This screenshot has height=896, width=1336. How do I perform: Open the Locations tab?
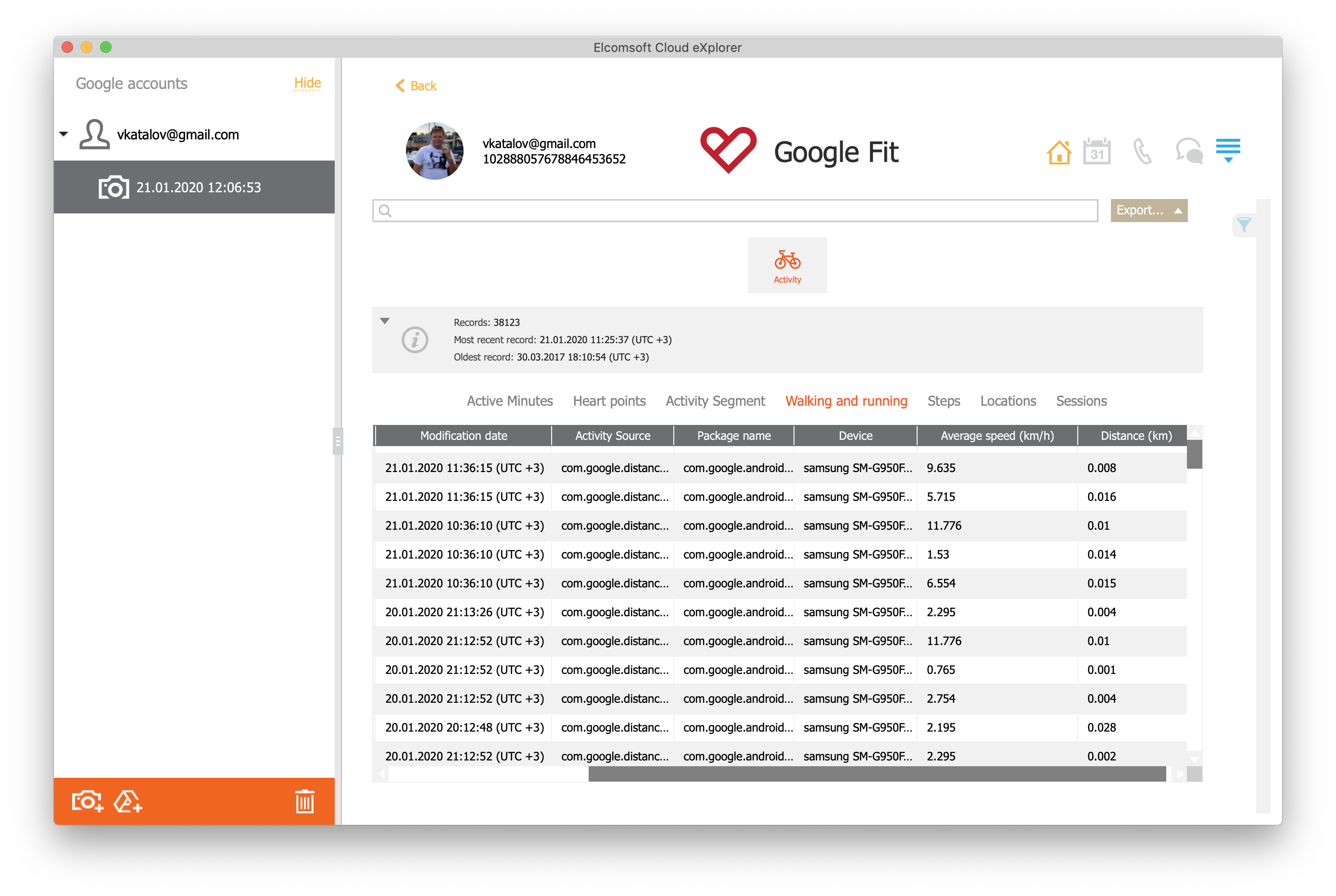point(1008,401)
